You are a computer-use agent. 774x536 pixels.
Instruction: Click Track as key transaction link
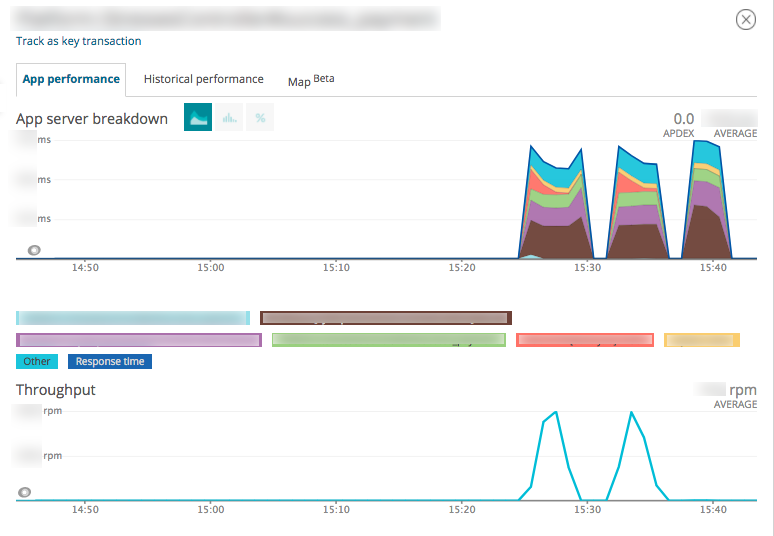coord(79,41)
